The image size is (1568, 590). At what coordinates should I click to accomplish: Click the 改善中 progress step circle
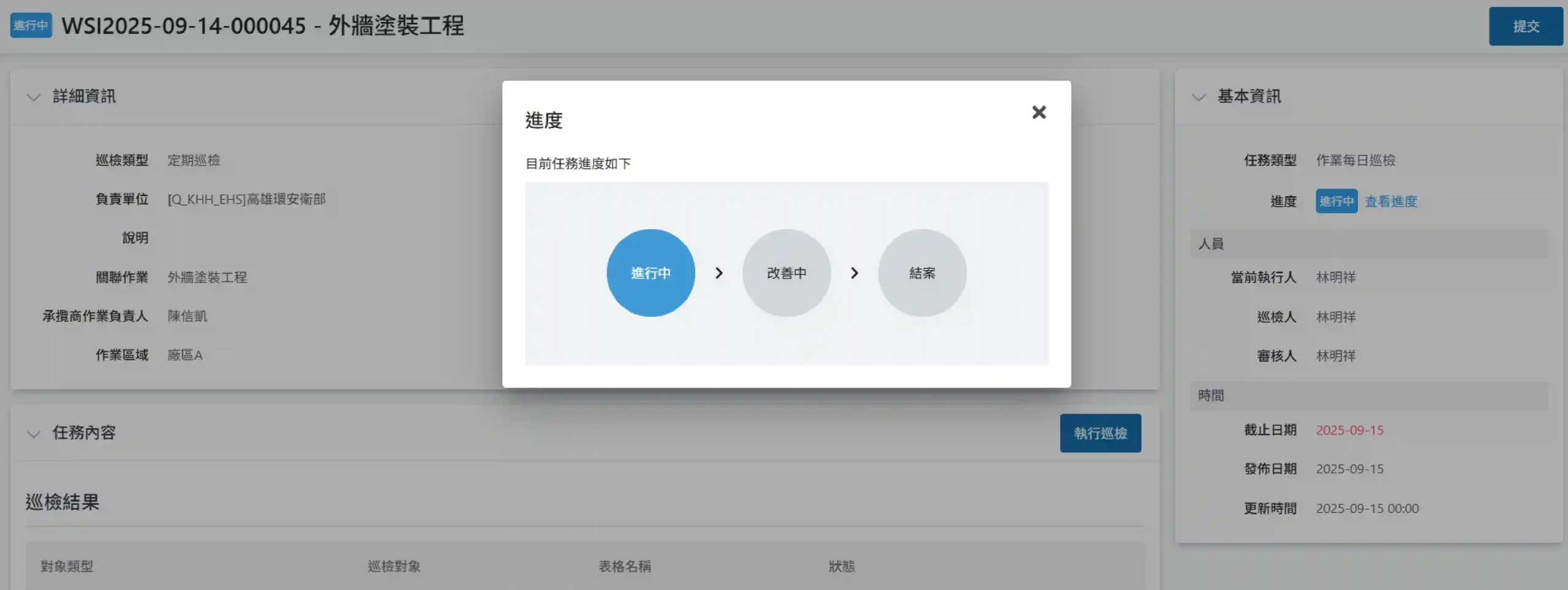point(786,273)
